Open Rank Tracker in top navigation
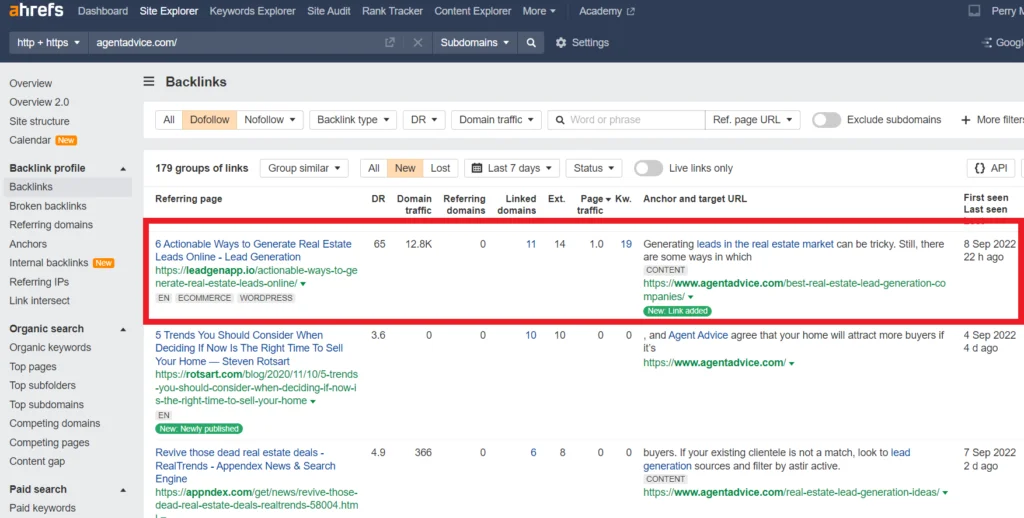 392,11
